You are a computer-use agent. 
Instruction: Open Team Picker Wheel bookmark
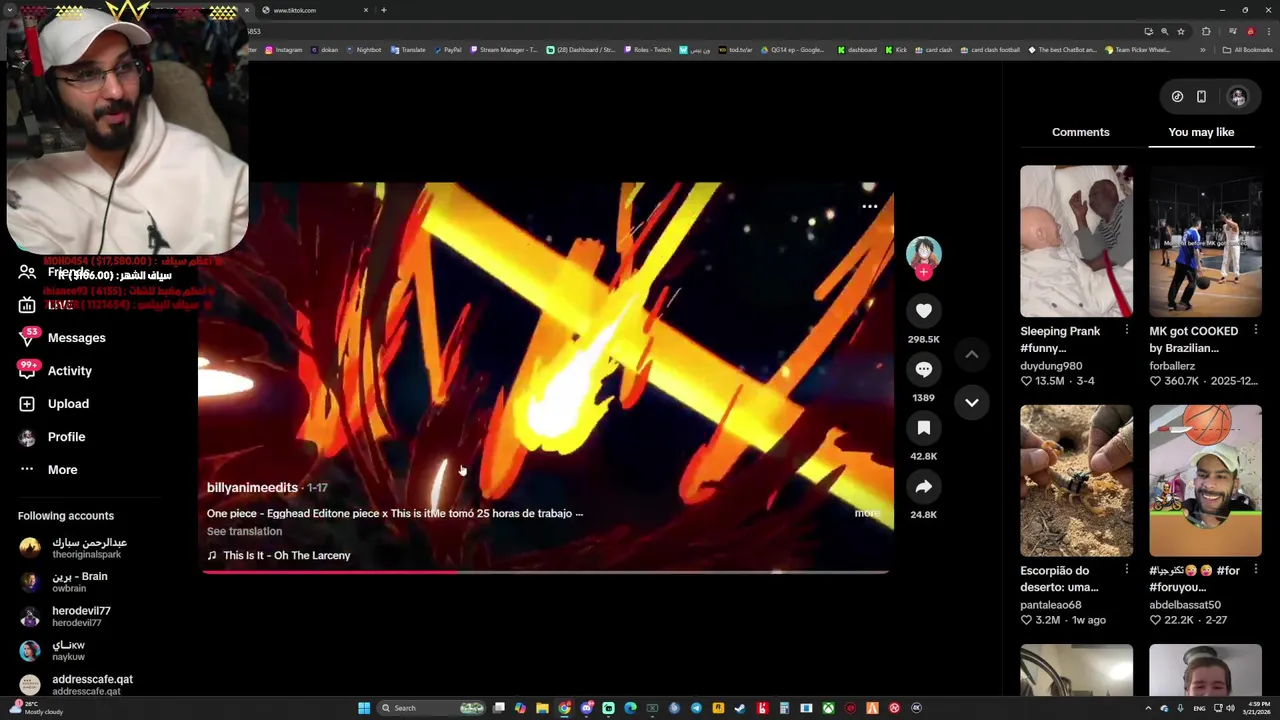[x=1138, y=50]
